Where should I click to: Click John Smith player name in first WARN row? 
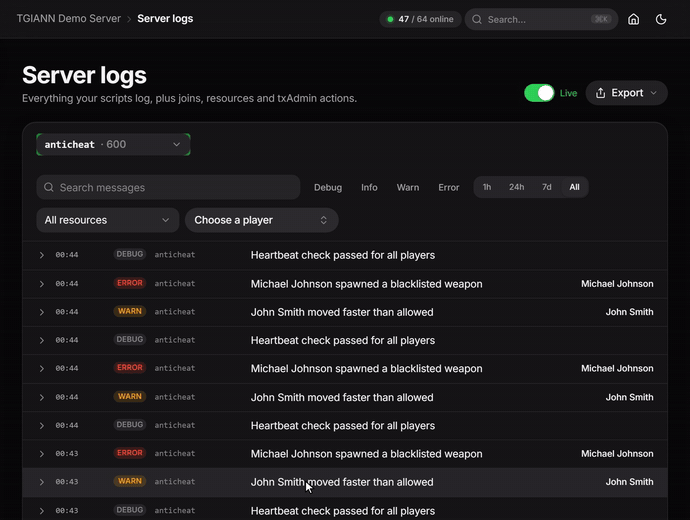pyautogui.click(x=629, y=312)
